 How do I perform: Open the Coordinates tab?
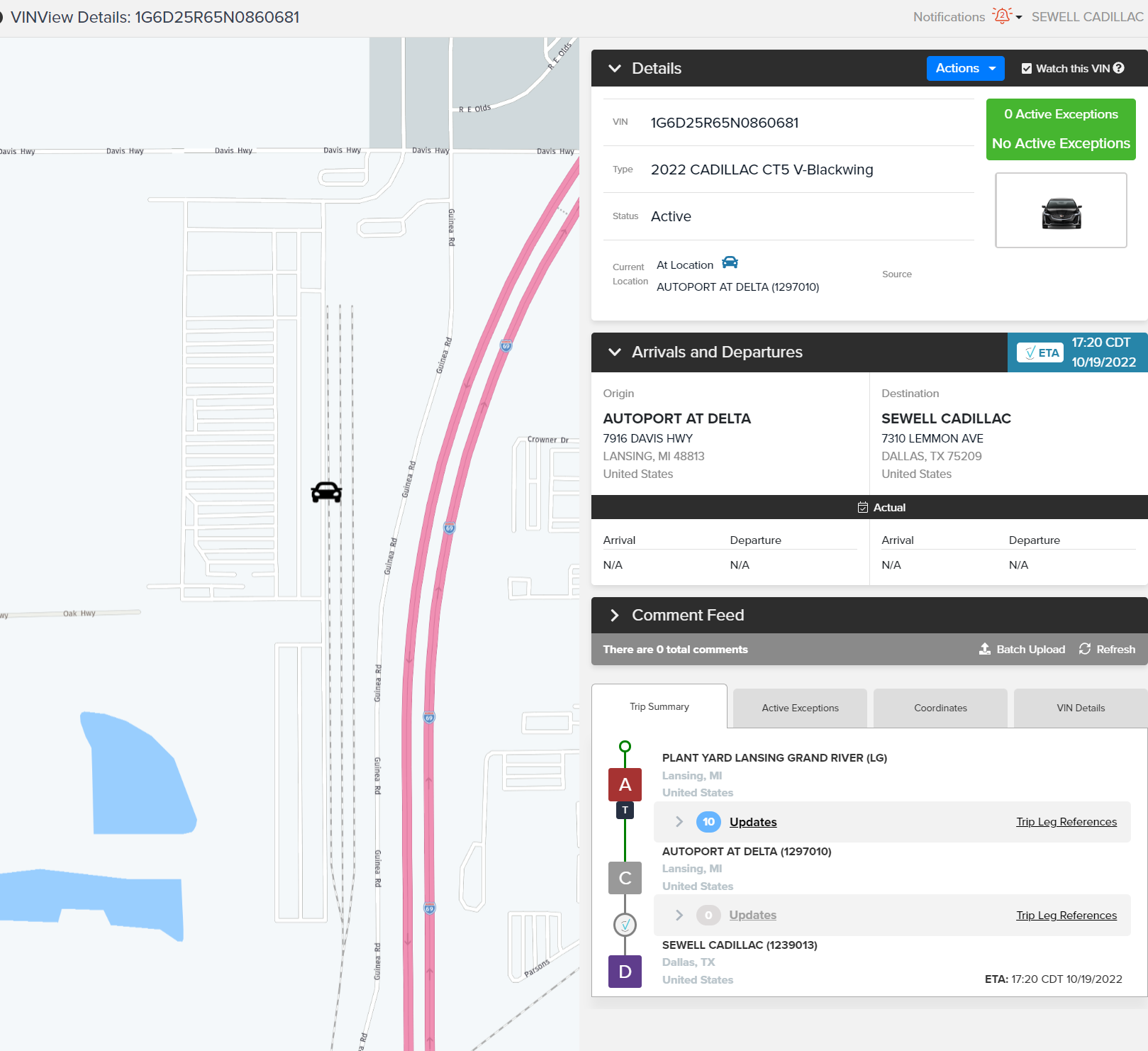[x=940, y=708]
